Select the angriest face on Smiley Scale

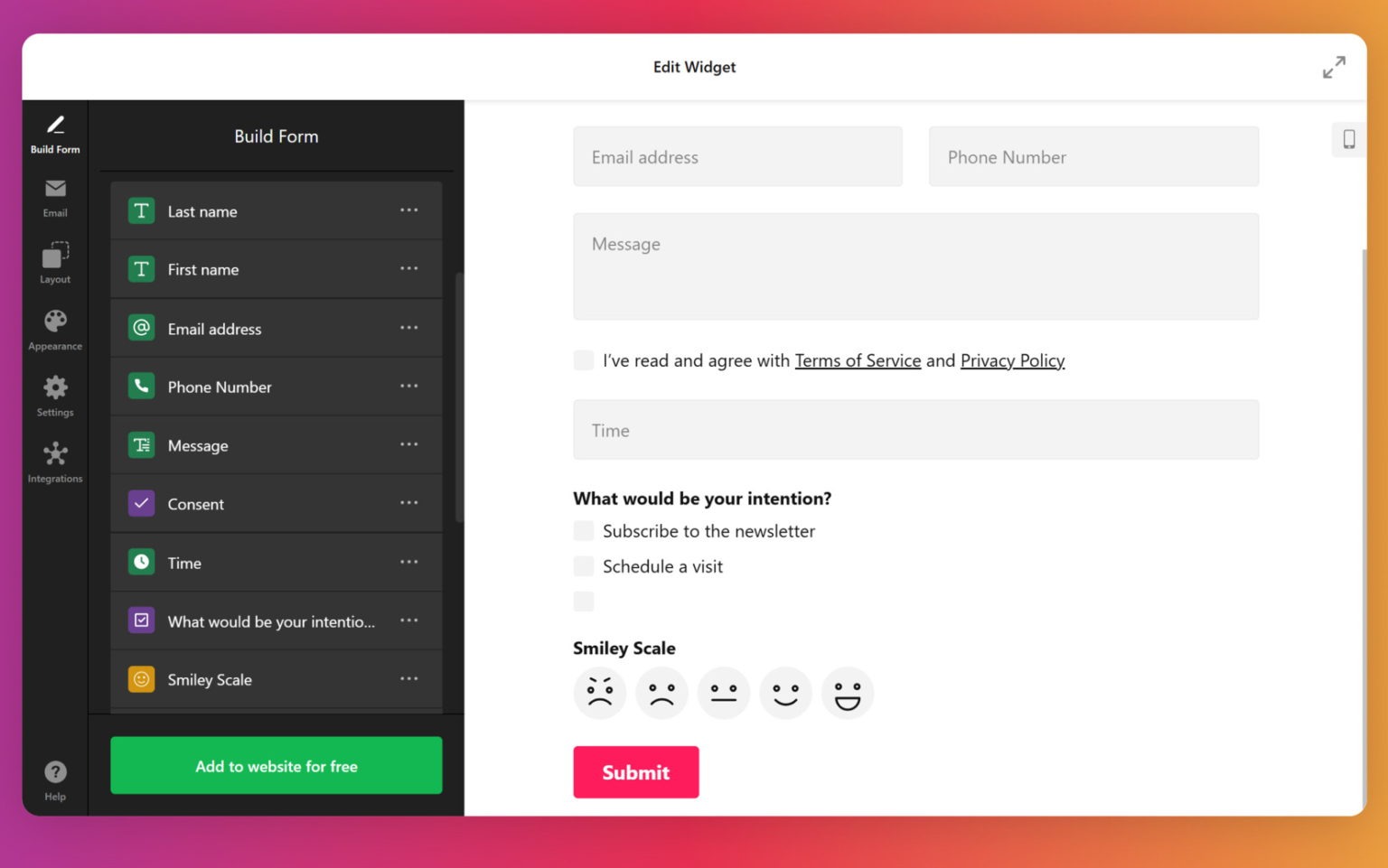599,693
